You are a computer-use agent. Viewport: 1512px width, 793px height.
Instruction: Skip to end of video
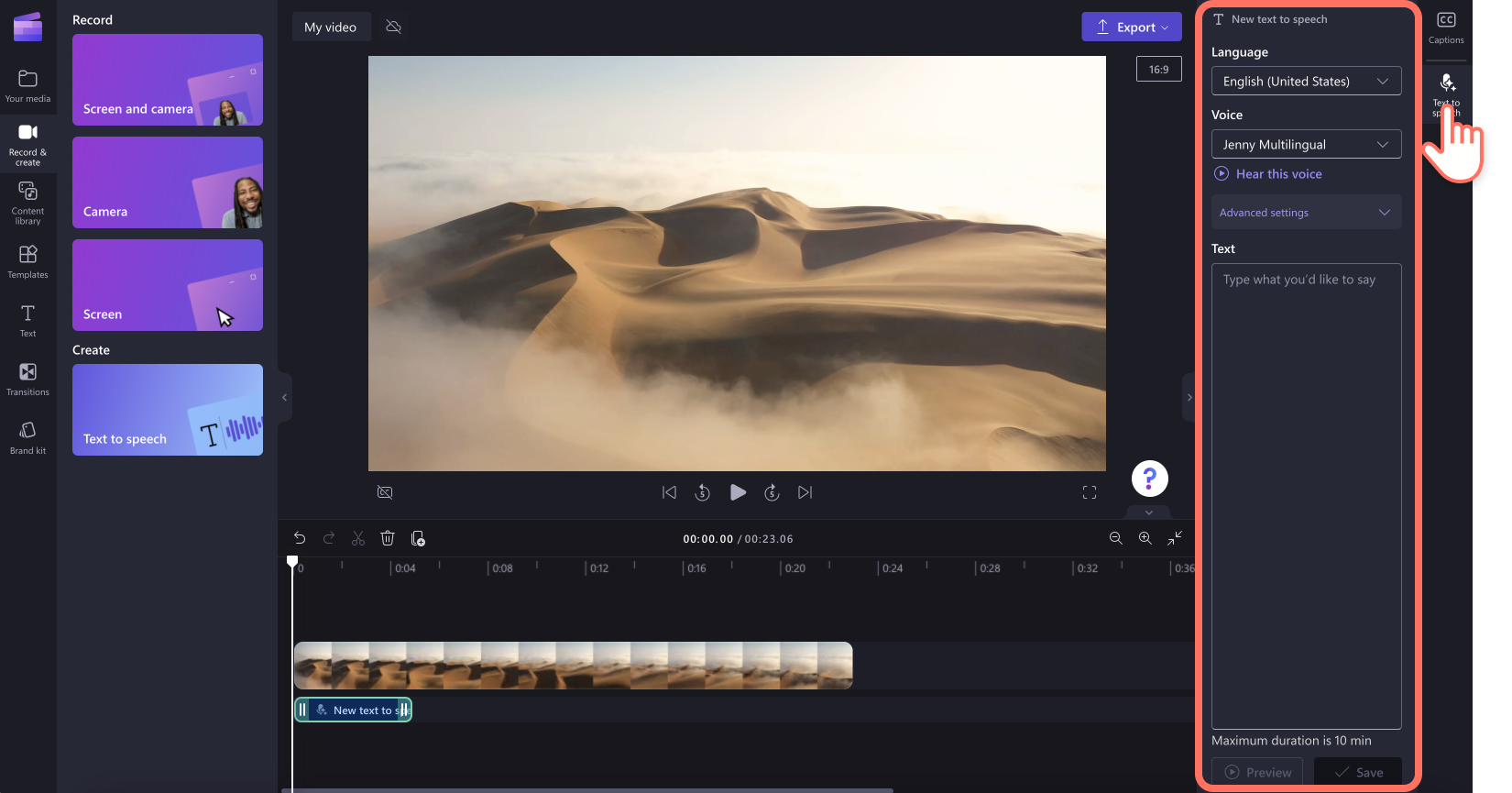(805, 492)
